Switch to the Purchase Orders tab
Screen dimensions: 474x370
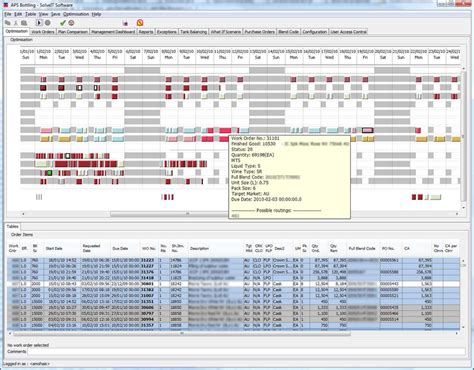[x=259, y=32]
